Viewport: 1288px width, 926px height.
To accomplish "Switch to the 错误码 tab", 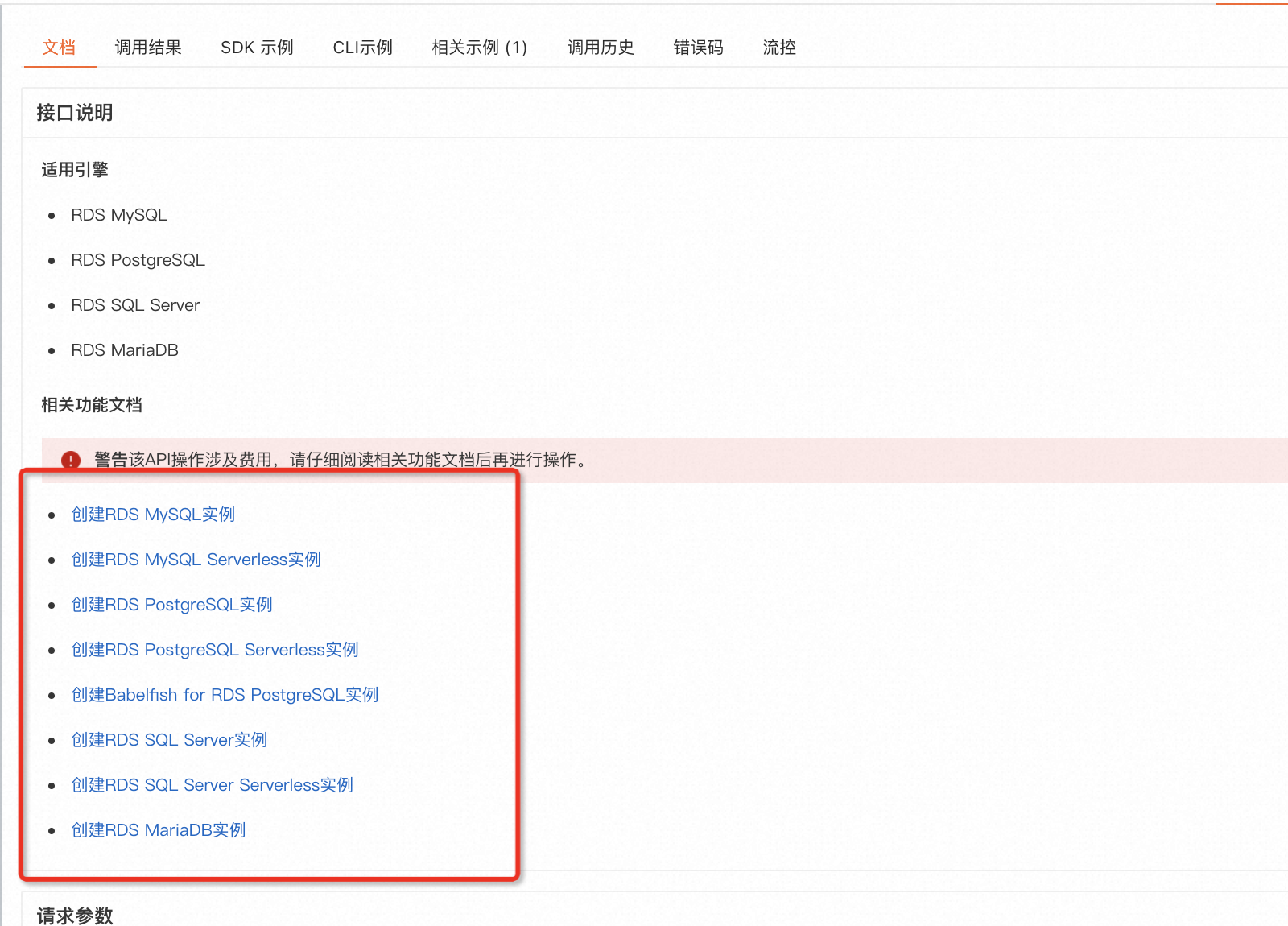I will click(698, 48).
